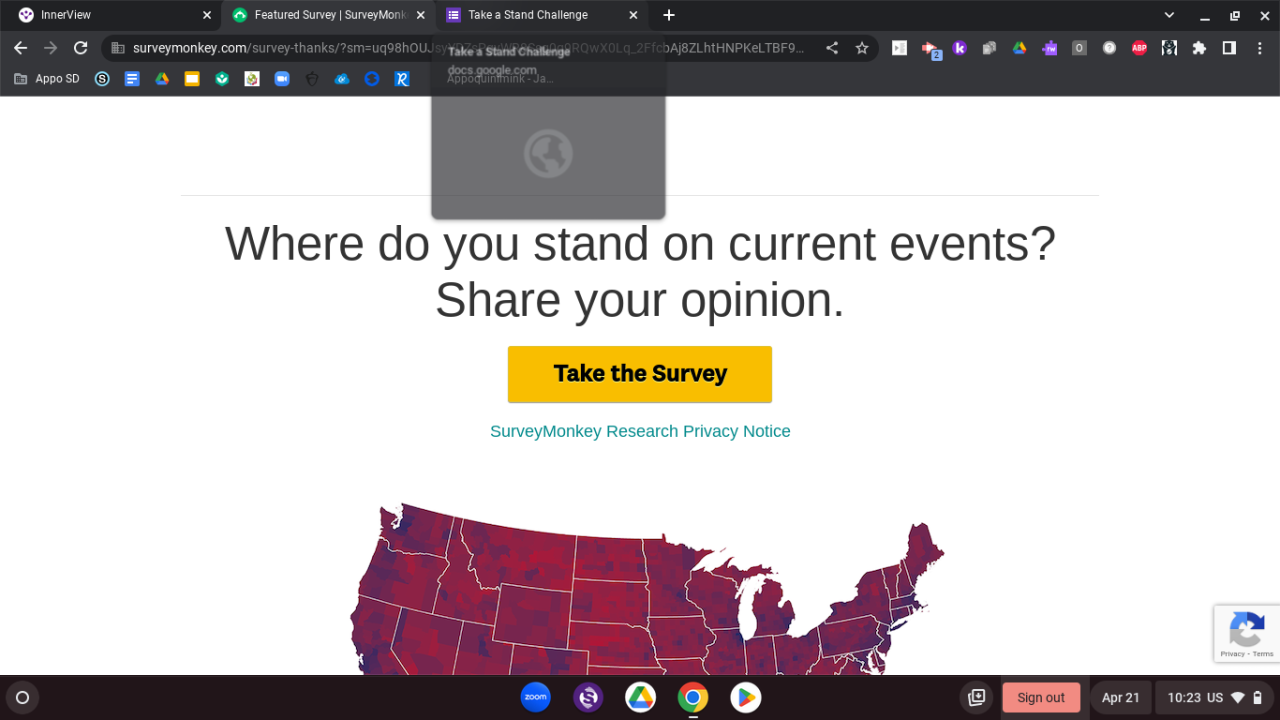
Task: Open Google Play Store from the shelf
Action: [x=745, y=697]
